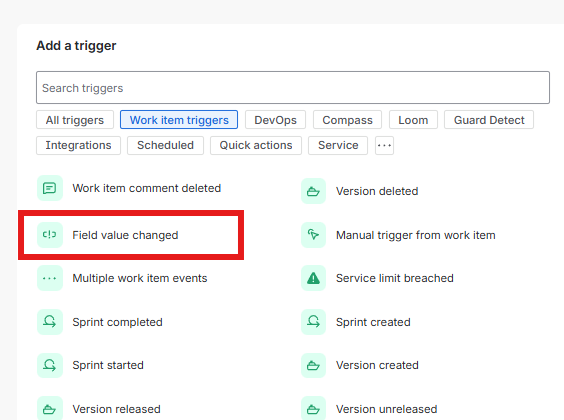Screen dimensions: 564x420
Task: Open the Service filter
Action: coord(338,145)
